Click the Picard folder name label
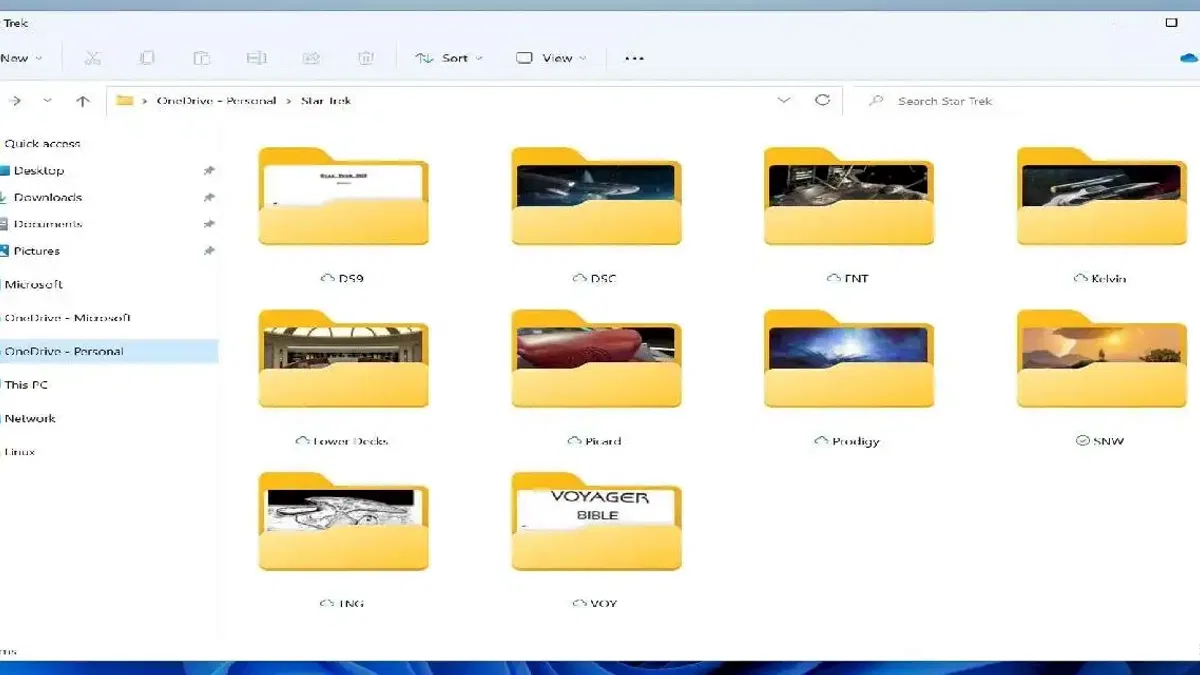 click(603, 441)
